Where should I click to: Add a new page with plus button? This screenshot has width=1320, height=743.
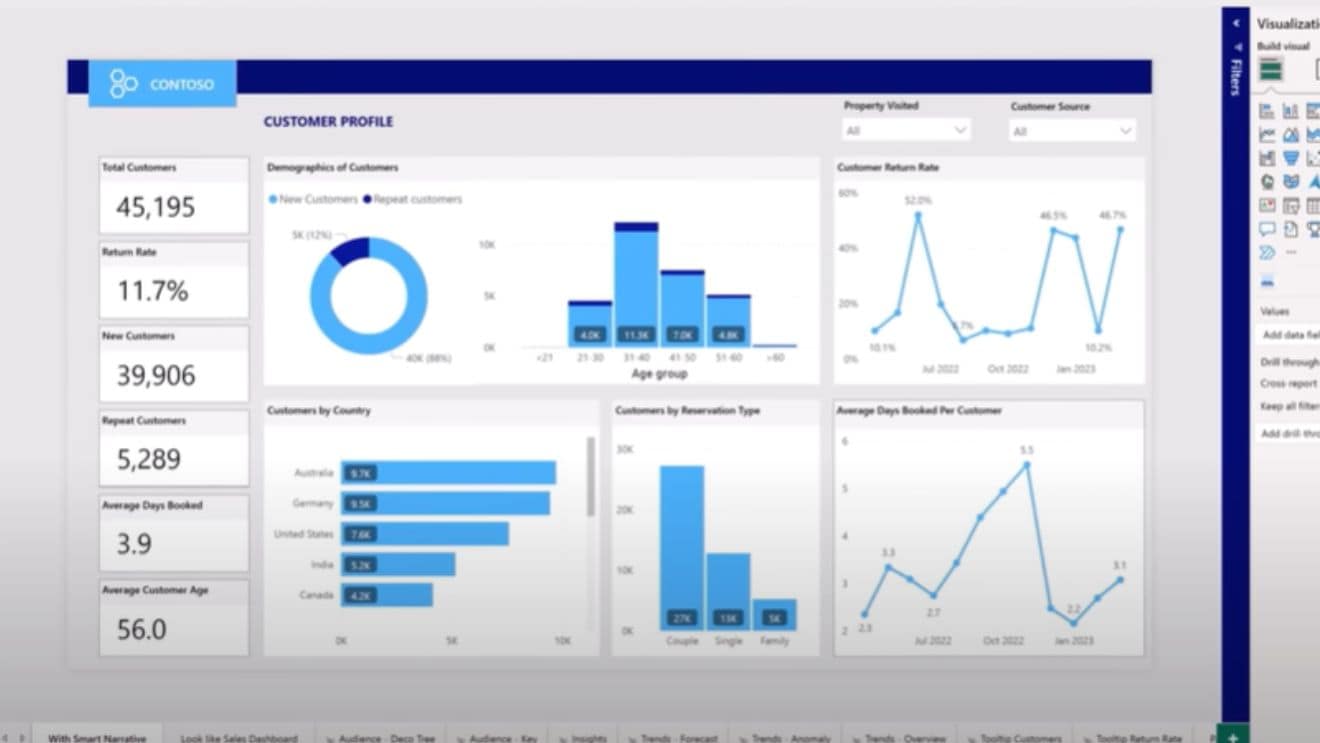(x=1232, y=737)
